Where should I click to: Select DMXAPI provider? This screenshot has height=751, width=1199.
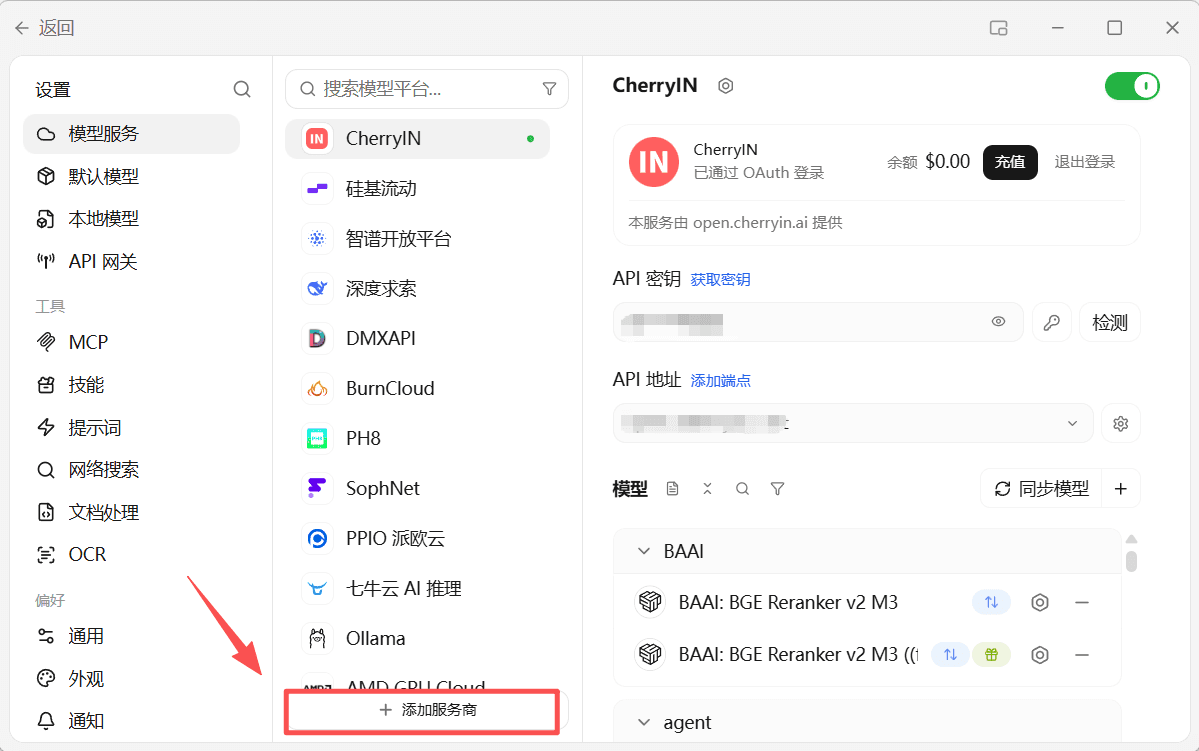click(x=418, y=338)
